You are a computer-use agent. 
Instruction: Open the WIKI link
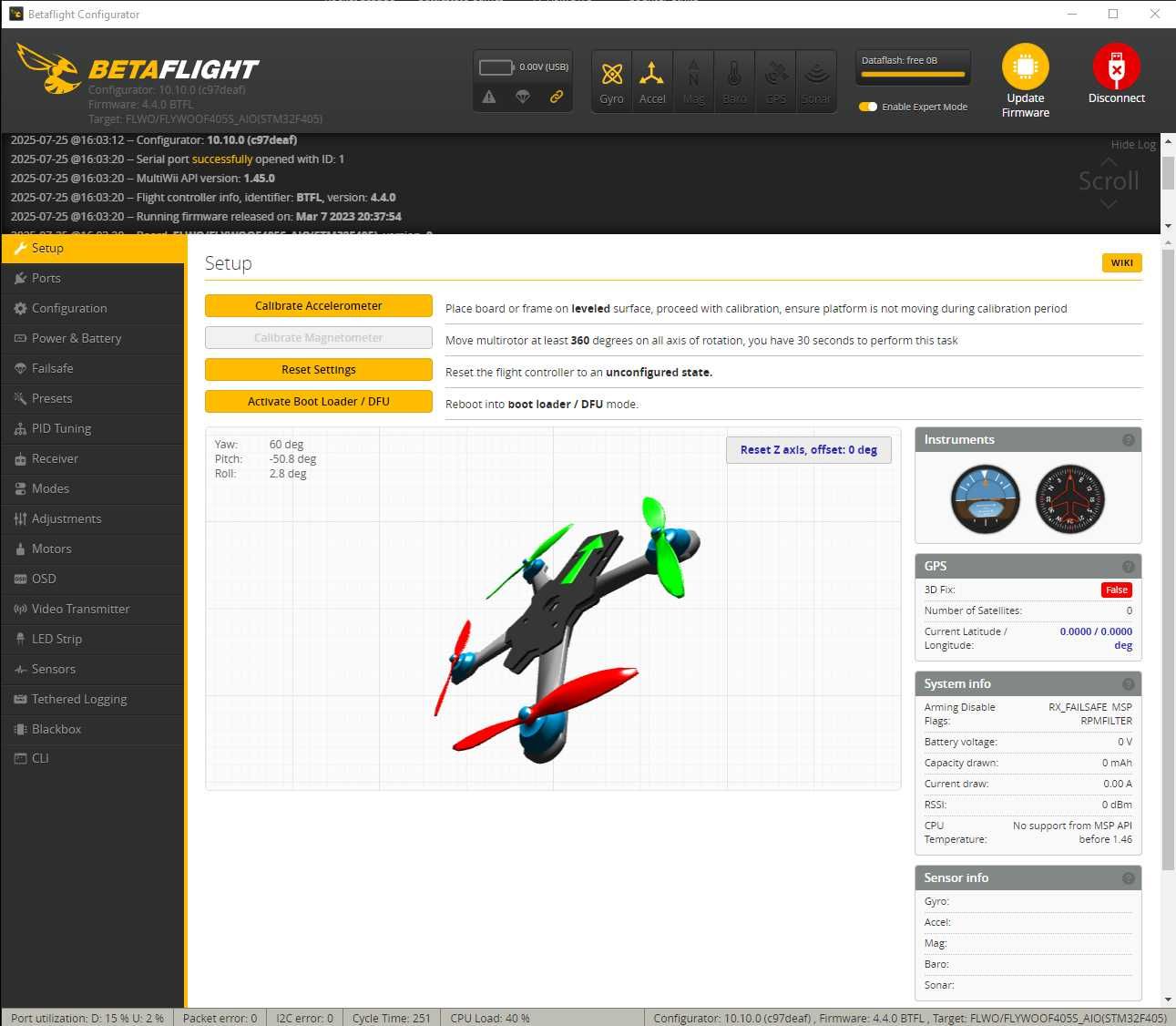1122,263
